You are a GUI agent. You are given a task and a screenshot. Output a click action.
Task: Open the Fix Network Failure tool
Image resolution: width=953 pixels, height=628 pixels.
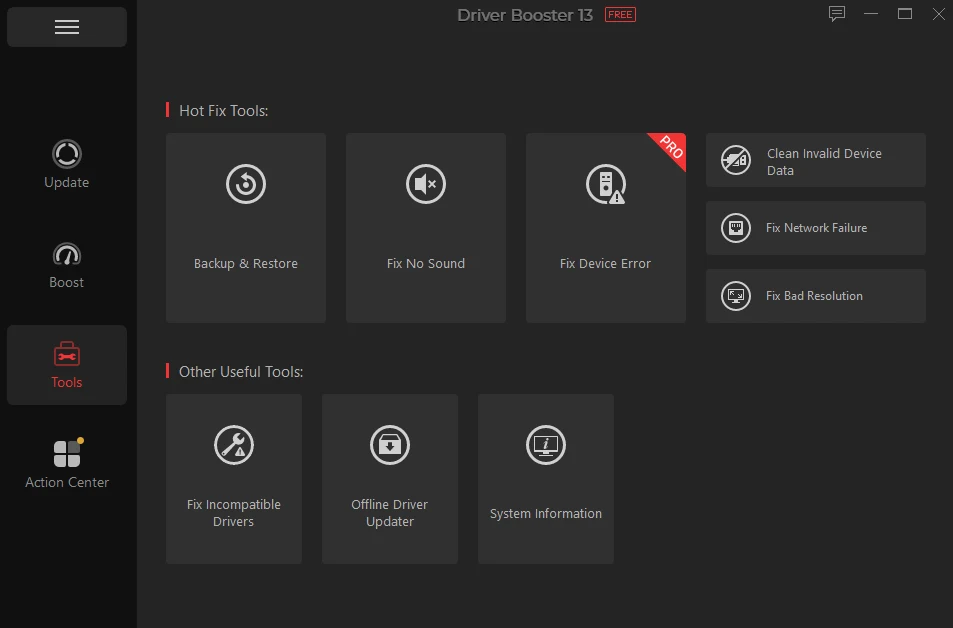(x=815, y=228)
